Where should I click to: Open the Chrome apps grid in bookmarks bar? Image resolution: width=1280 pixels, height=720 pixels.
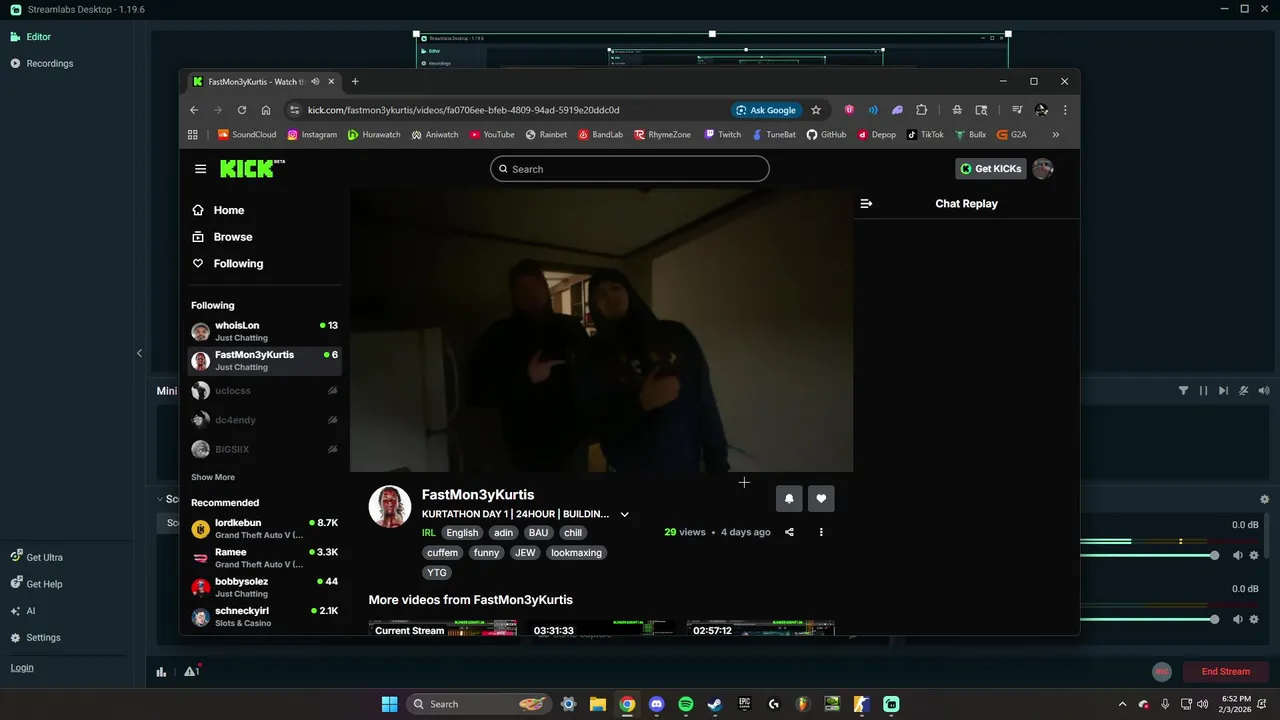193,135
